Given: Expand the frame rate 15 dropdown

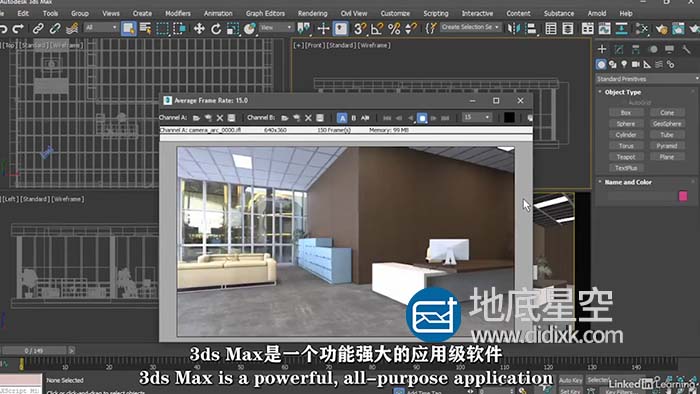Looking at the screenshot, I should pos(477,117).
